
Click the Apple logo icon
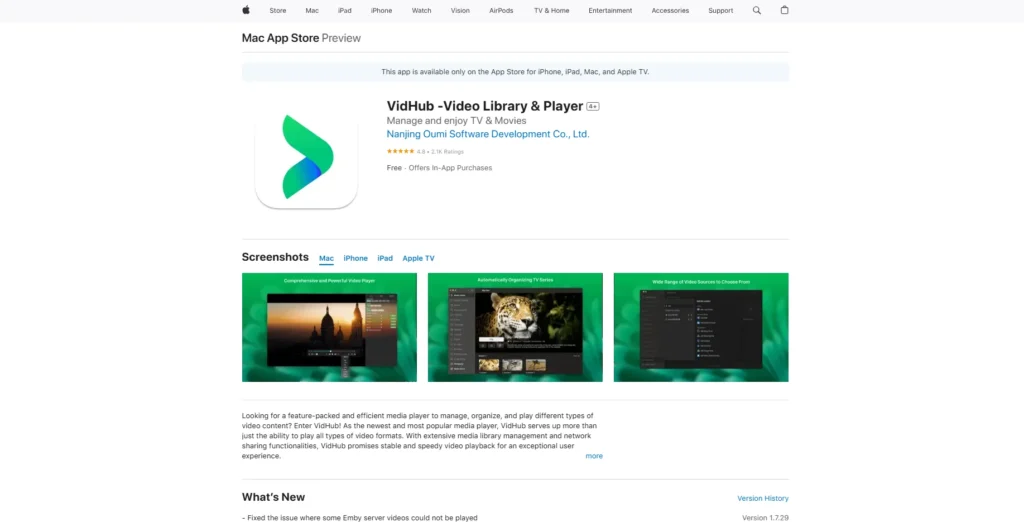coord(246,10)
